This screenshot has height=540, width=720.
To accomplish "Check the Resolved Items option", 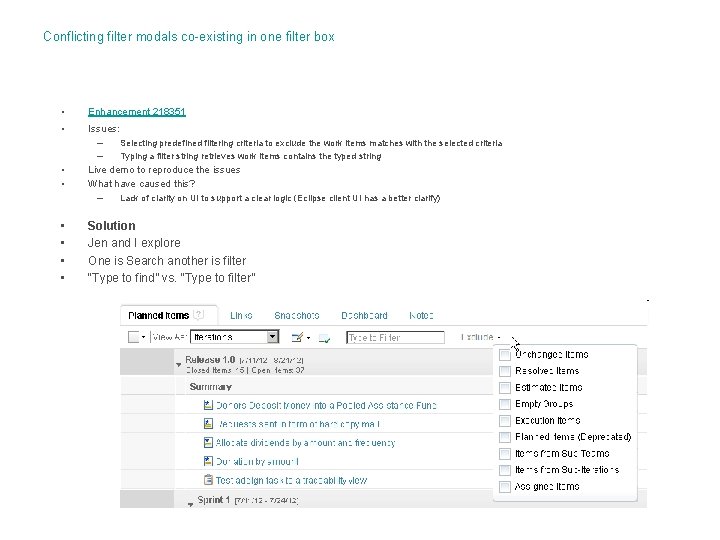I will (505, 371).
